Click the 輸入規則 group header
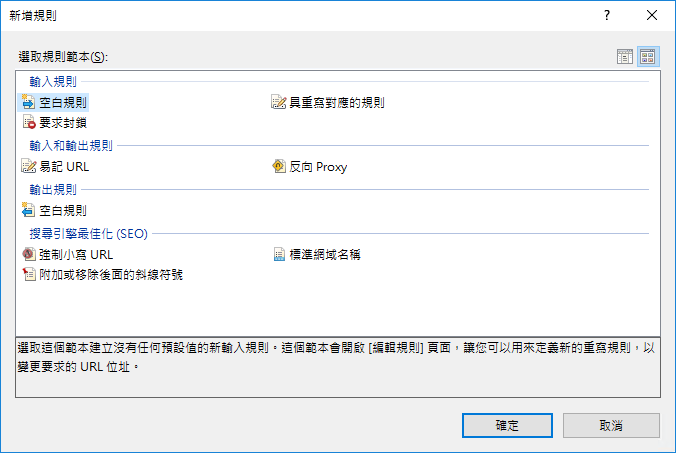This screenshot has width=676, height=453. (53, 81)
